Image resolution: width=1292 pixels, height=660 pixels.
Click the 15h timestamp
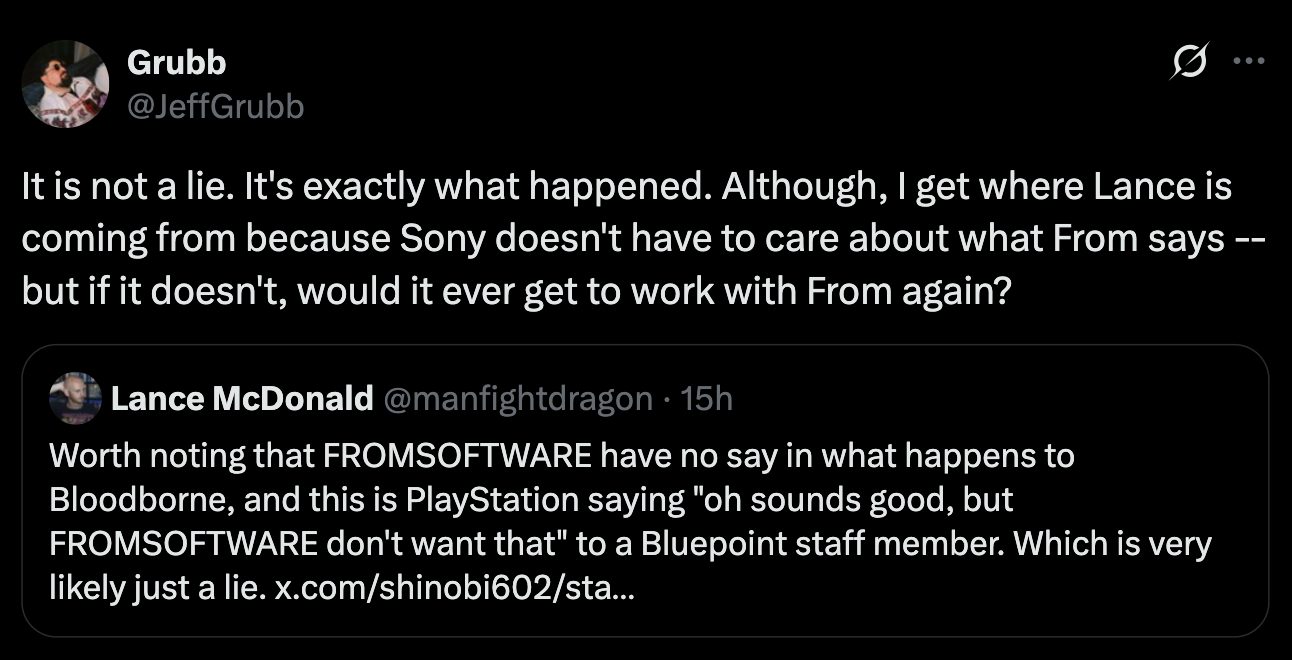click(706, 399)
